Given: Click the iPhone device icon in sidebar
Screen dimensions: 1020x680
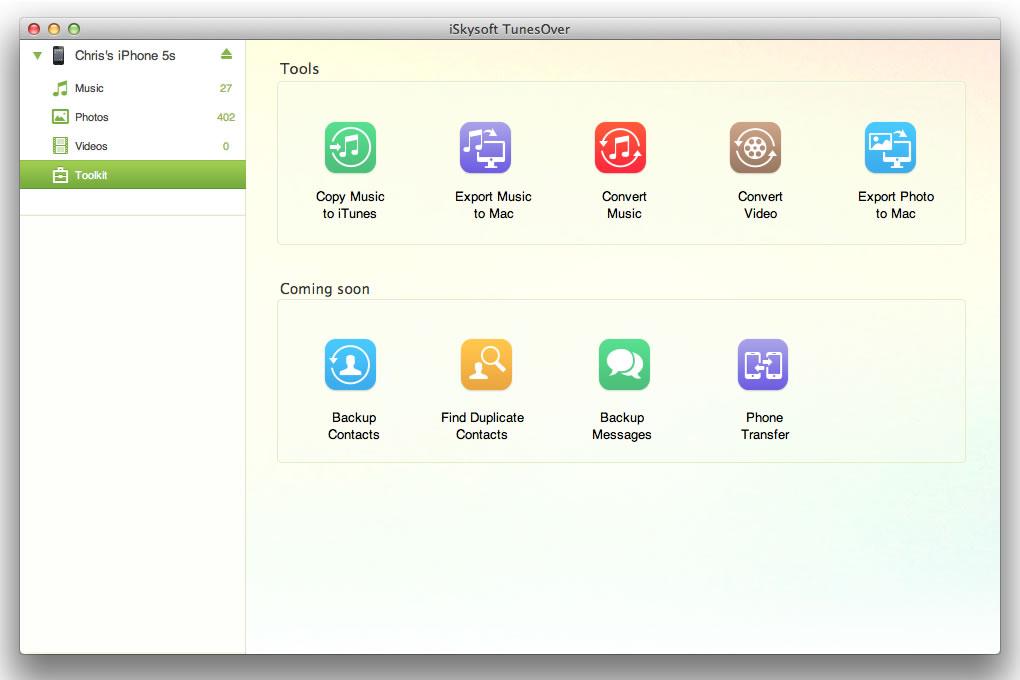Looking at the screenshot, I should point(59,56).
